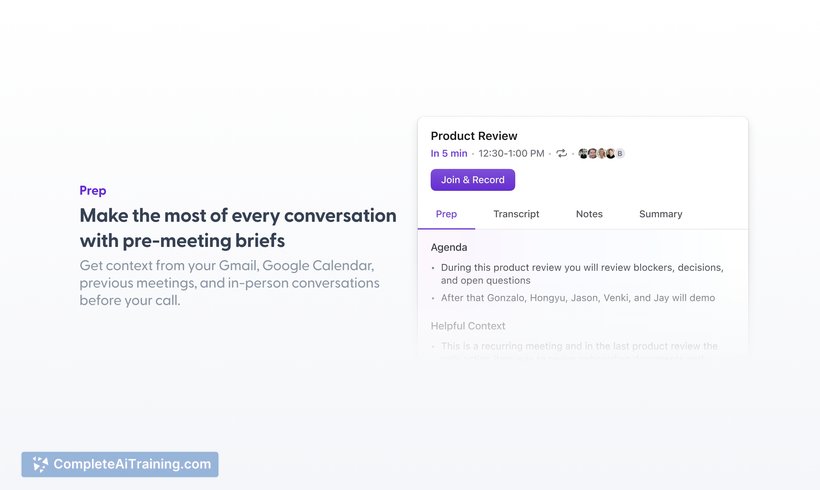Click 'This is a recurring meeting' context line
The image size is (820, 490).
click(x=579, y=346)
